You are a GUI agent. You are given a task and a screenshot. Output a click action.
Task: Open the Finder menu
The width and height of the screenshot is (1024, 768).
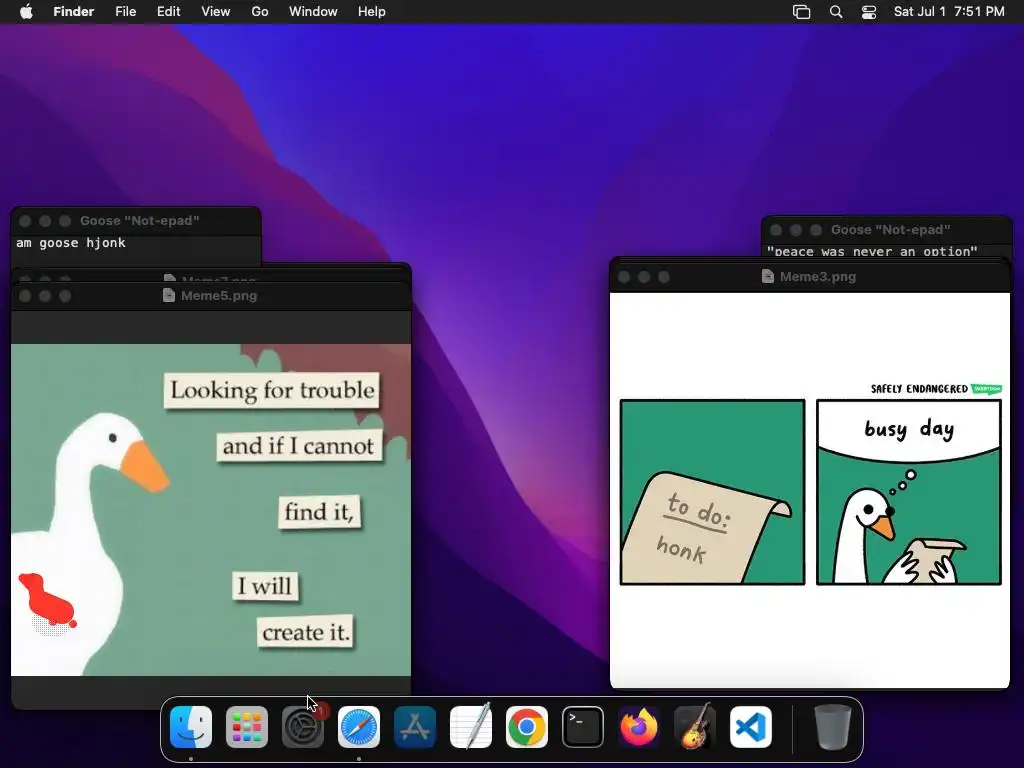point(74,12)
